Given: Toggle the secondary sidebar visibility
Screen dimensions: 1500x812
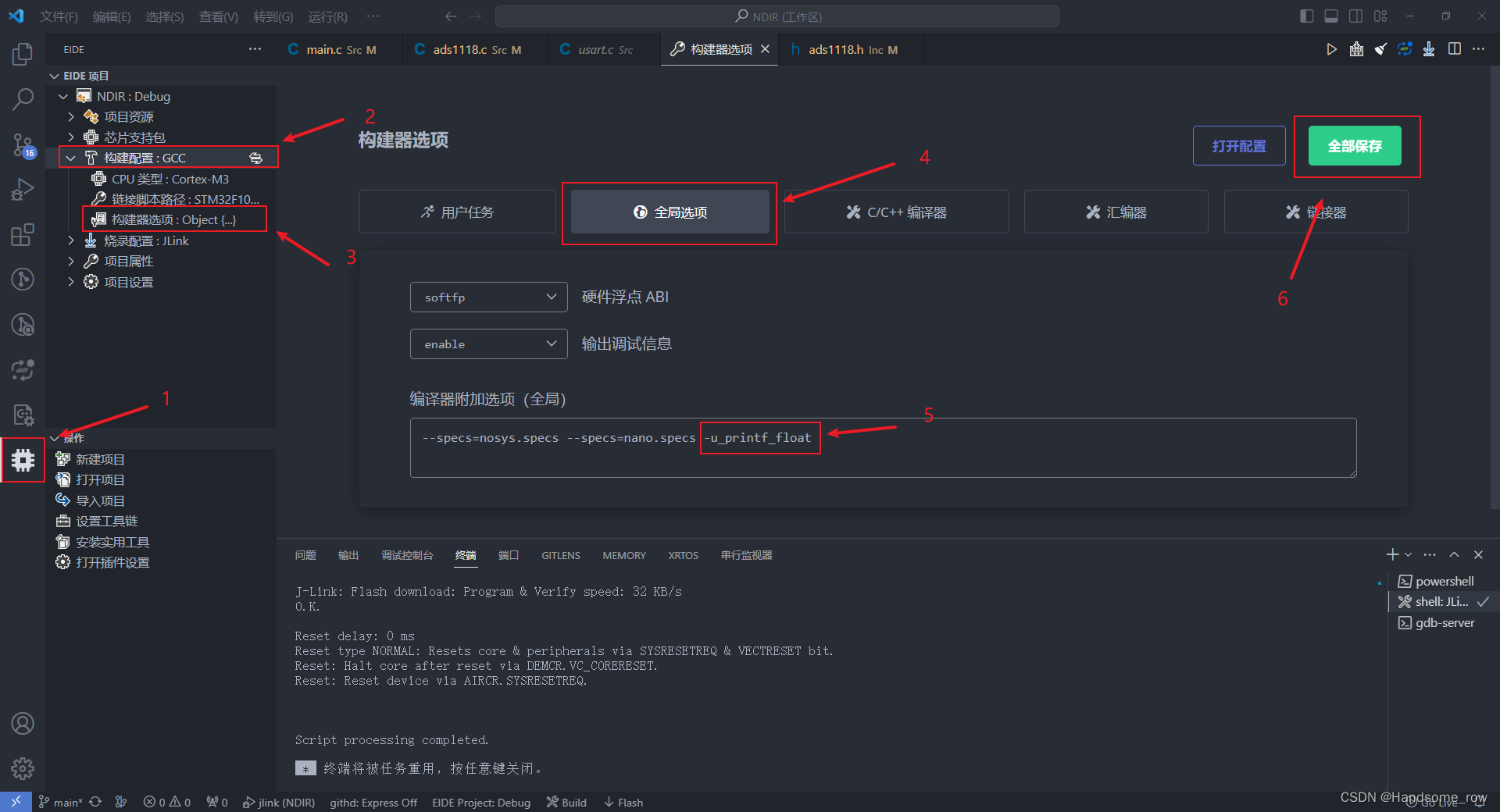Looking at the screenshot, I should (x=1355, y=15).
